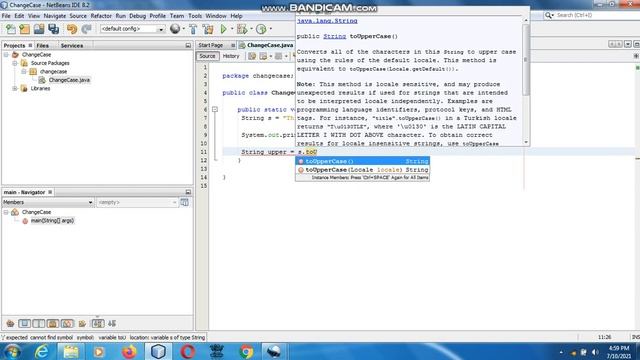Open Opera from the taskbar
640x360 pixels.
188,351
